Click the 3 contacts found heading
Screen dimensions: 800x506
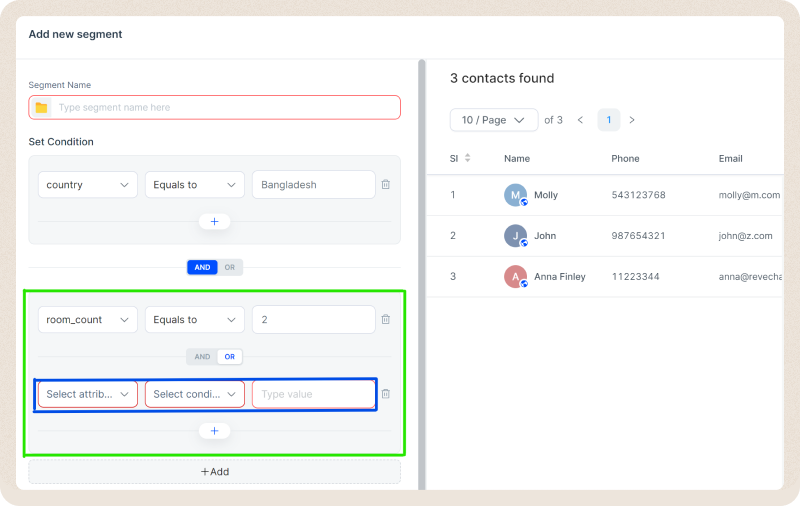(x=502, y=78)
